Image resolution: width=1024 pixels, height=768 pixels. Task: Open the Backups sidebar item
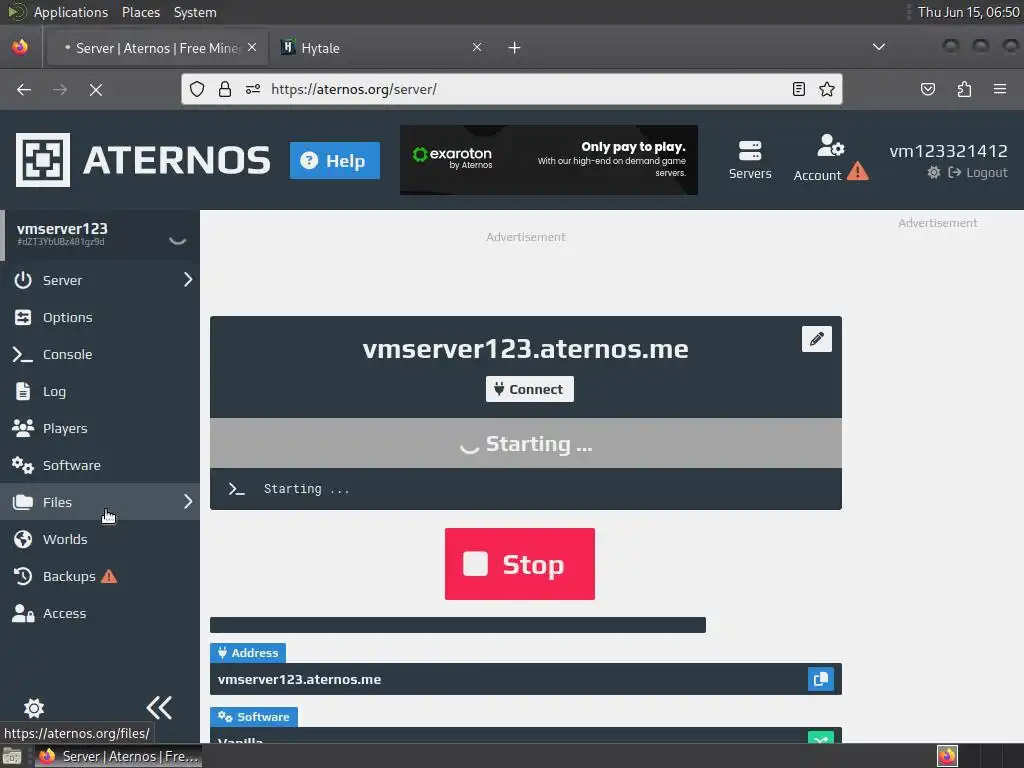point(99,576)
